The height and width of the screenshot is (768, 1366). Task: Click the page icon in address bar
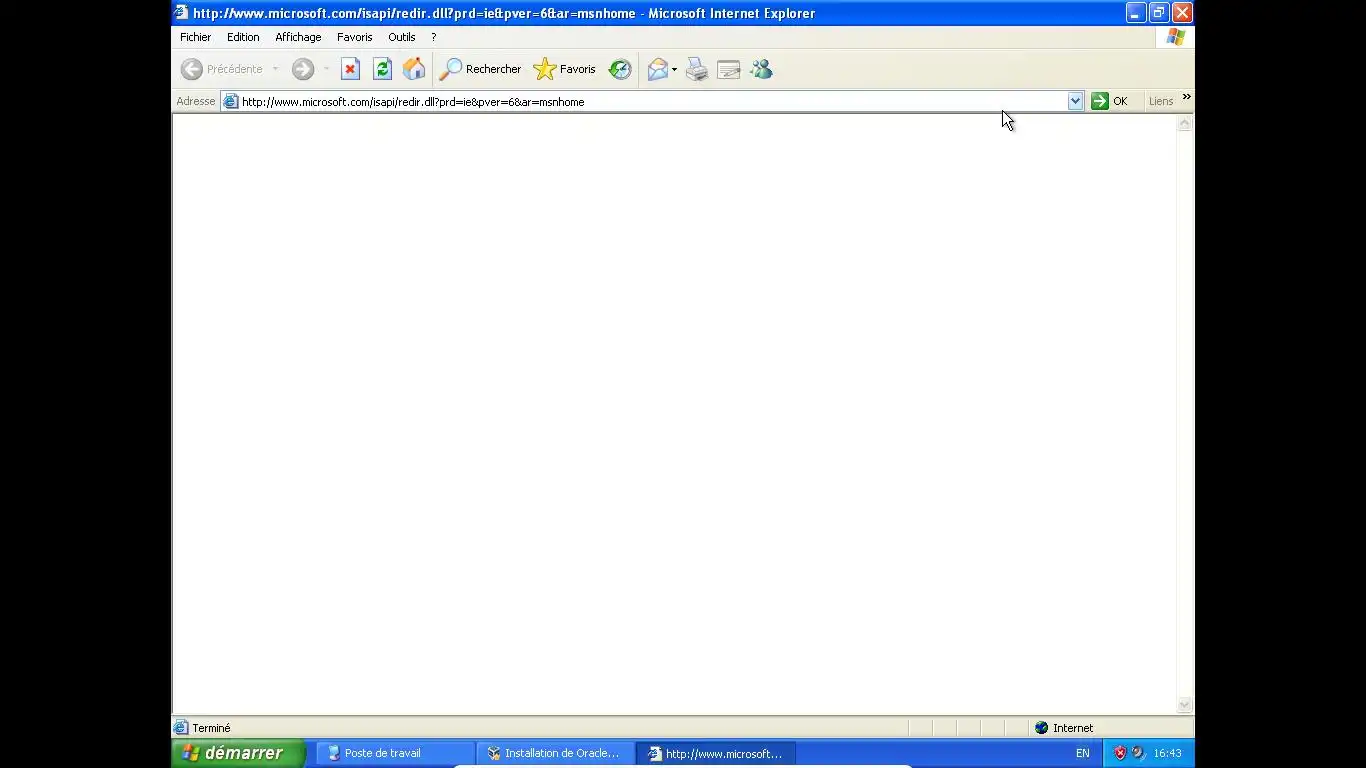tap(231, 101)
